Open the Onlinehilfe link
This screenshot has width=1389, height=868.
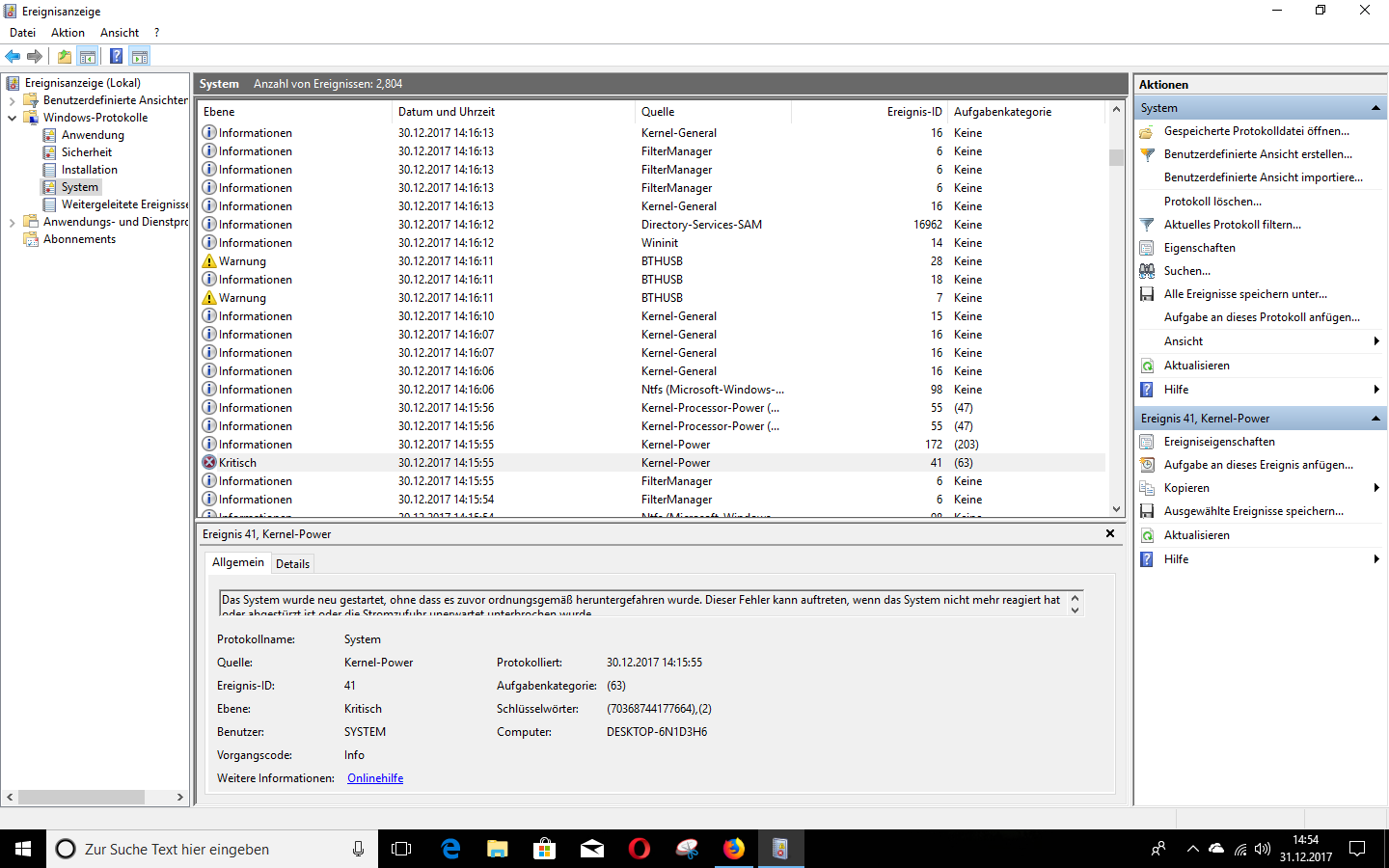point(375,778)
